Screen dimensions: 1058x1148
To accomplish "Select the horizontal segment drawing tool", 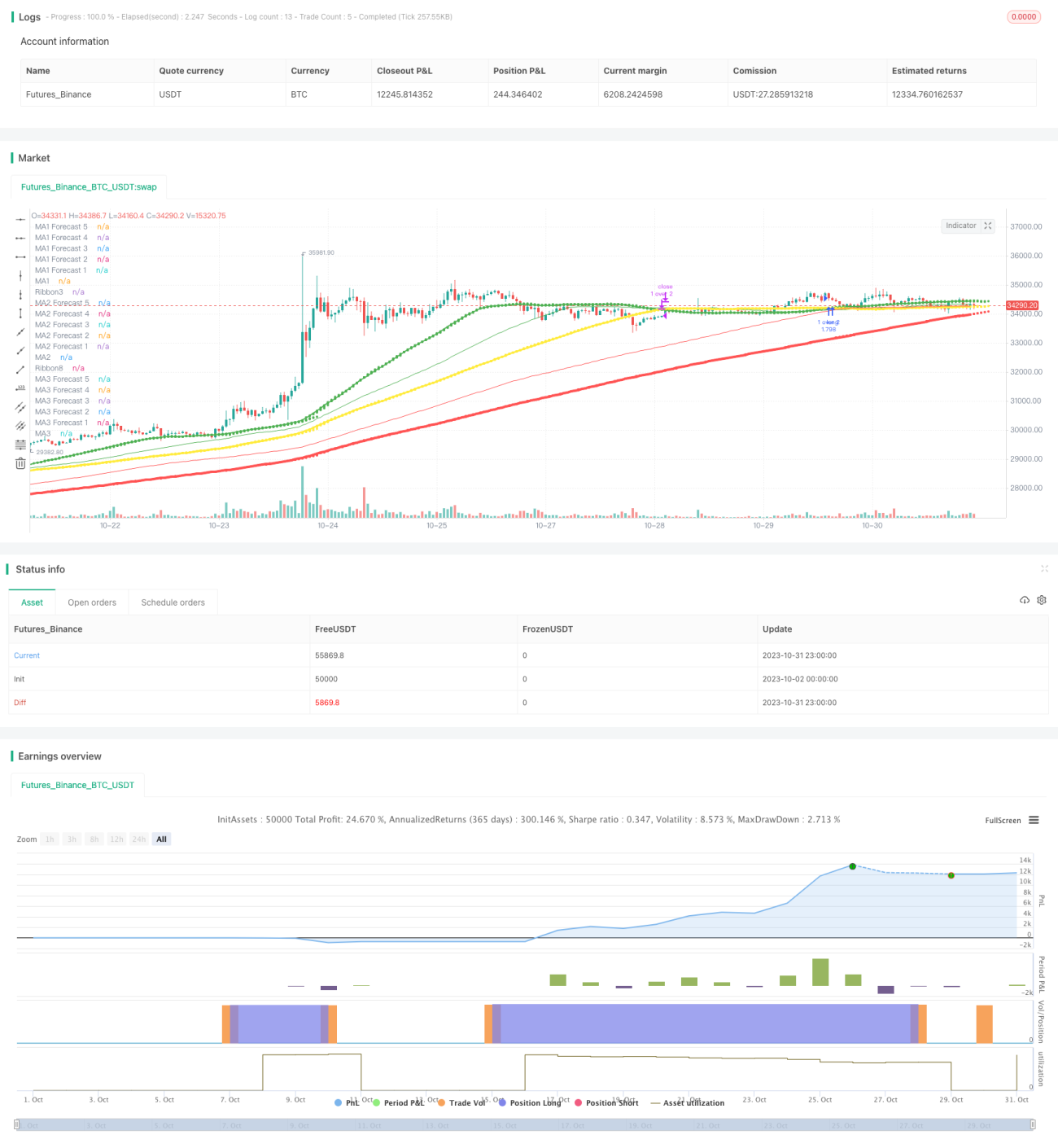I will [20, 256].
